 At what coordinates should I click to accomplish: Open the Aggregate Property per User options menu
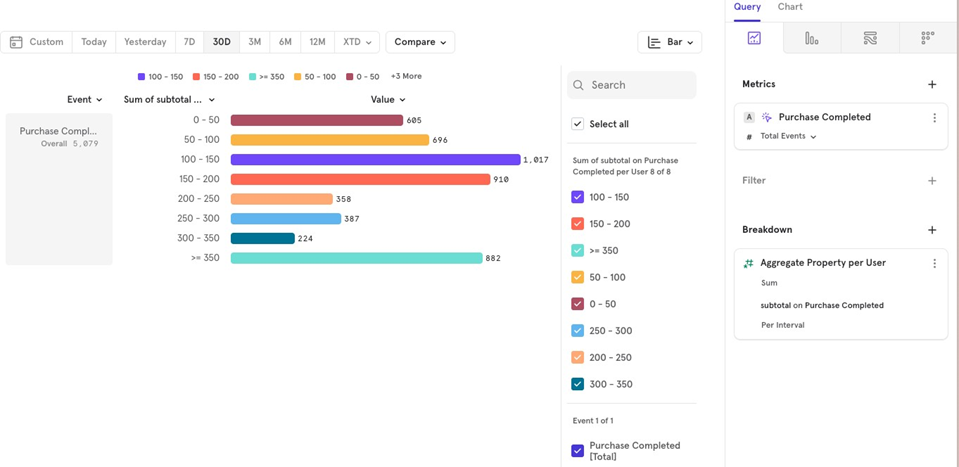coord(934,264)
